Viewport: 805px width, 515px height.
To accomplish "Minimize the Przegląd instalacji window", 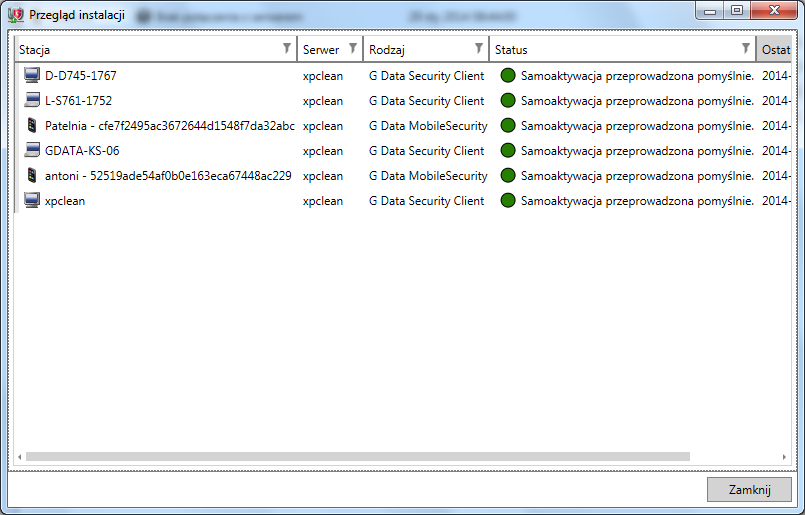I will click(710, 10).
